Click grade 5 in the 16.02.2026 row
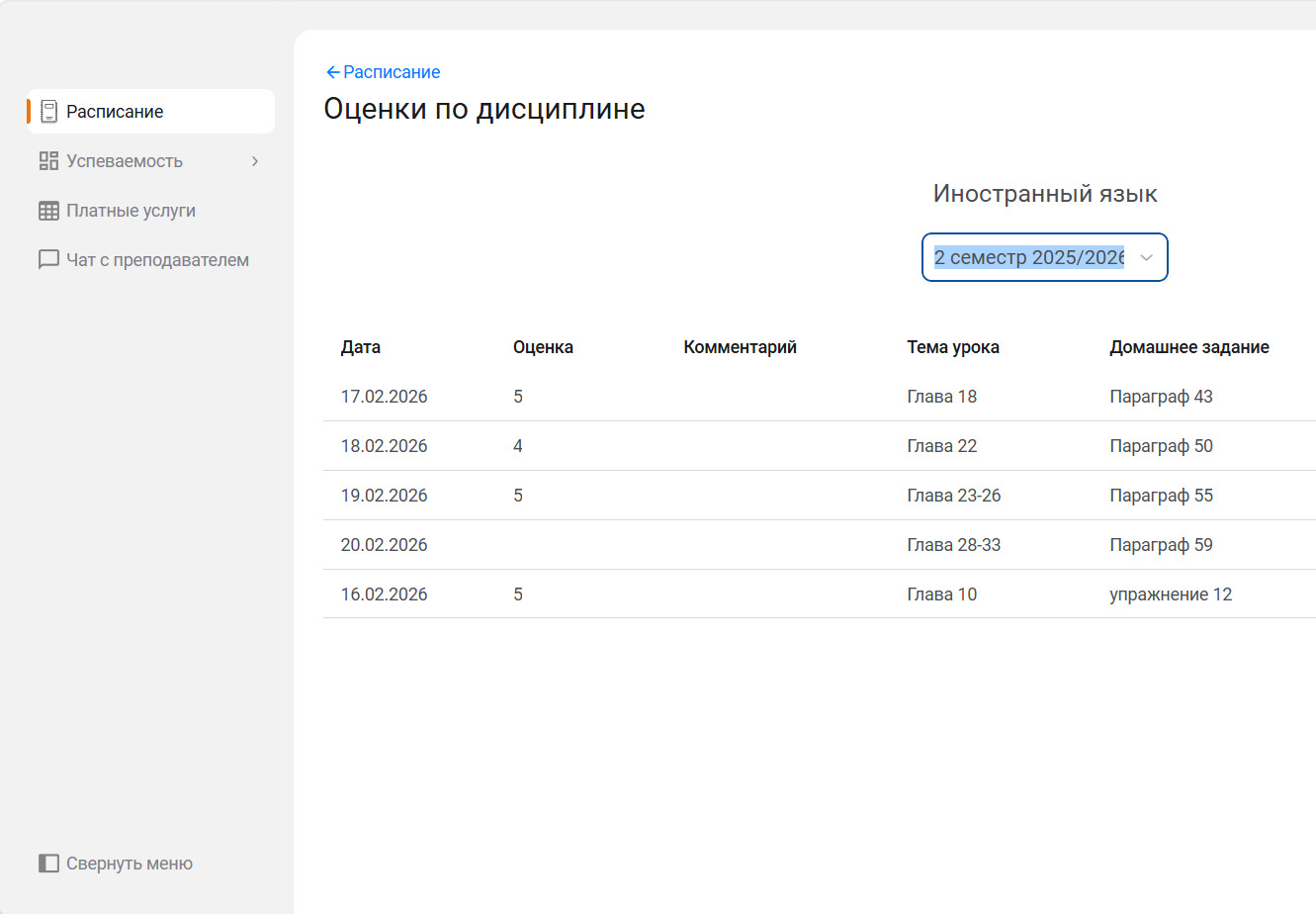This screenshot has height=914, width=1316. (x=518, y=594)
